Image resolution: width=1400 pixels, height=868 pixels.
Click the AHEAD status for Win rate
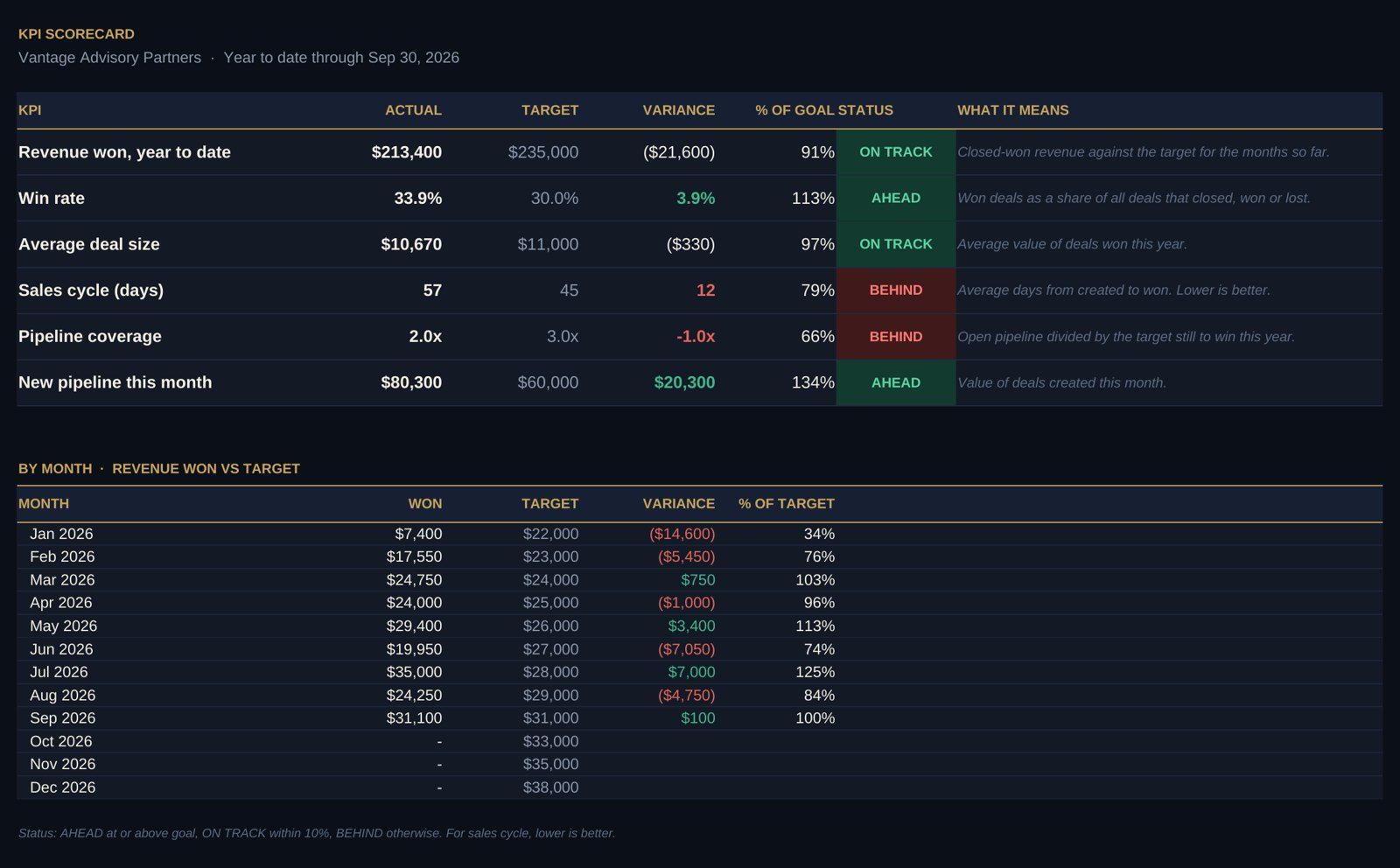coord(896,199)
